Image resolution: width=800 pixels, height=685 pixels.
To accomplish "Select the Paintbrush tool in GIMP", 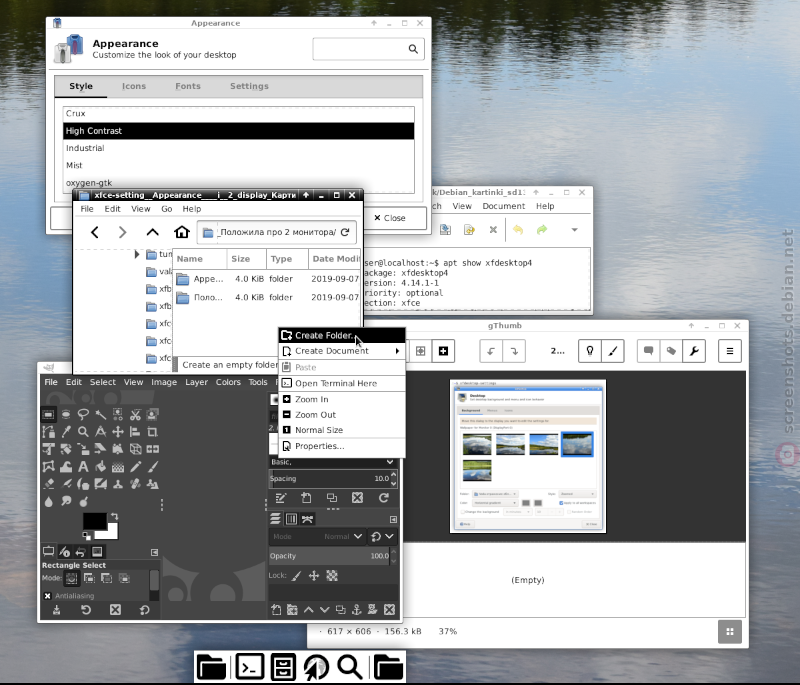I will coord(153,467).
